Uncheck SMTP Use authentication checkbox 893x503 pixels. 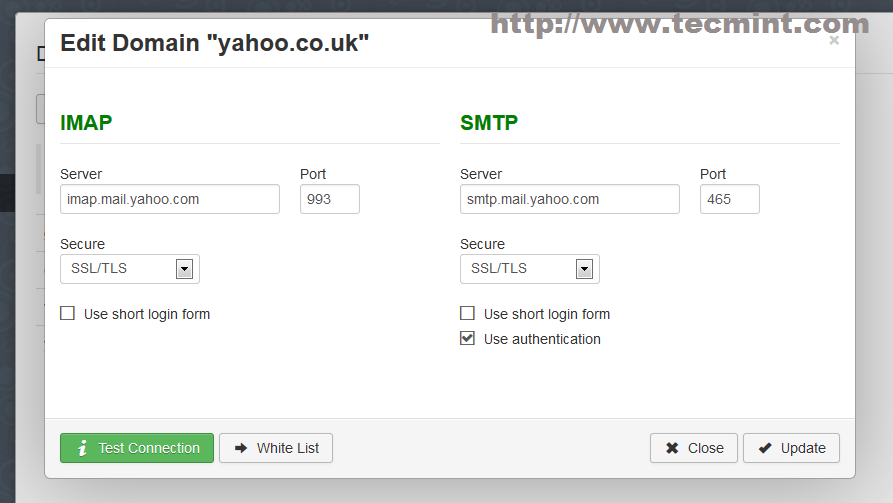(468, 339)
